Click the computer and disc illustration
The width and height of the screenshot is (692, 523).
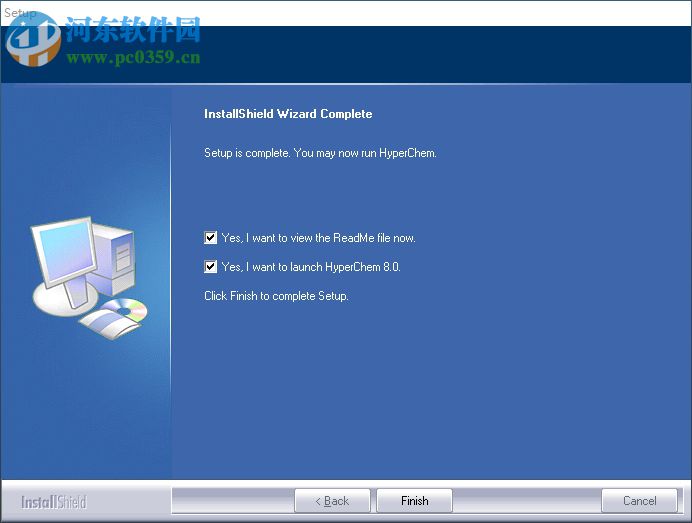click(x=90, y=278)
